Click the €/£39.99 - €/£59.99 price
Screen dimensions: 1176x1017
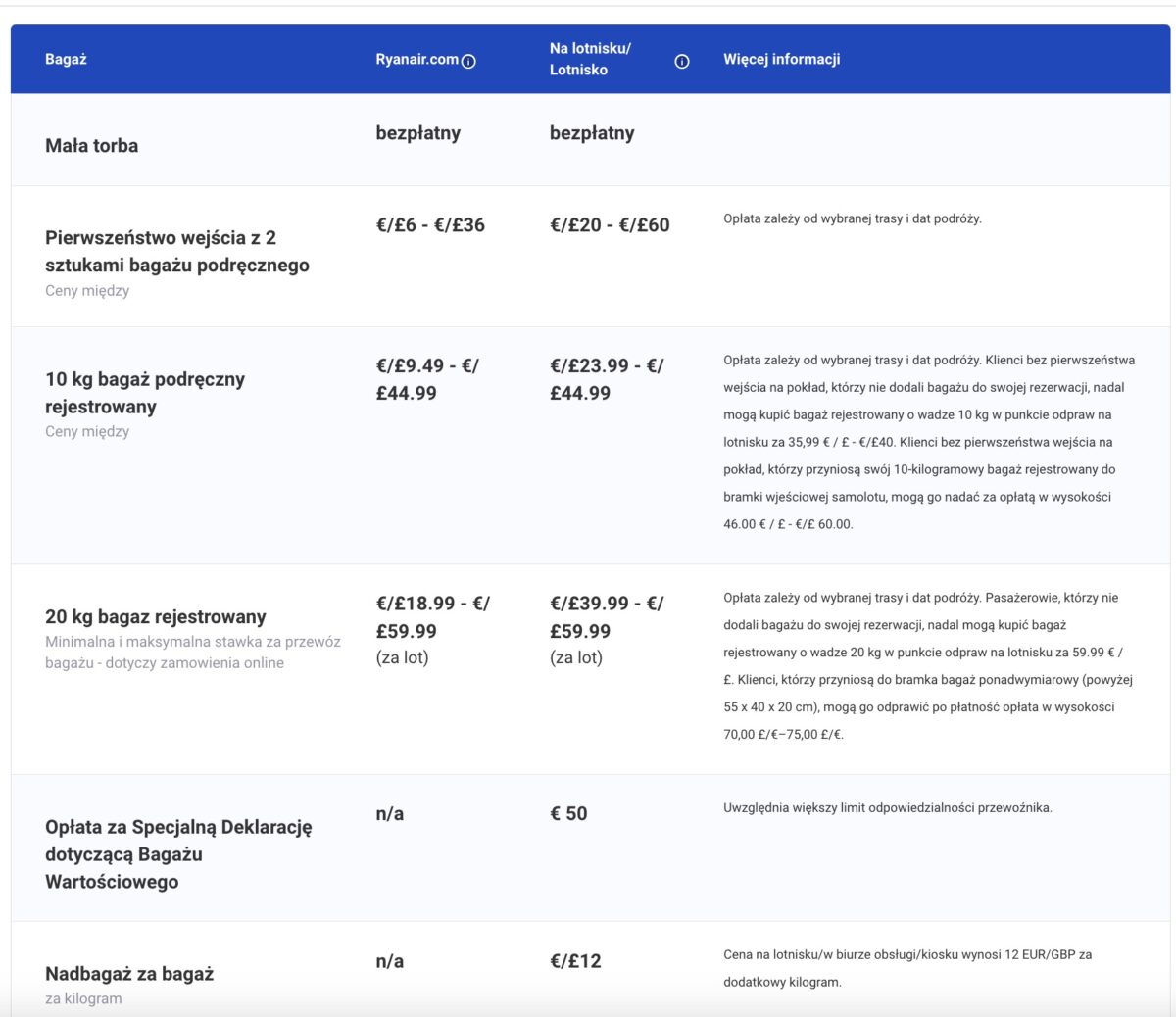(607, 617)
